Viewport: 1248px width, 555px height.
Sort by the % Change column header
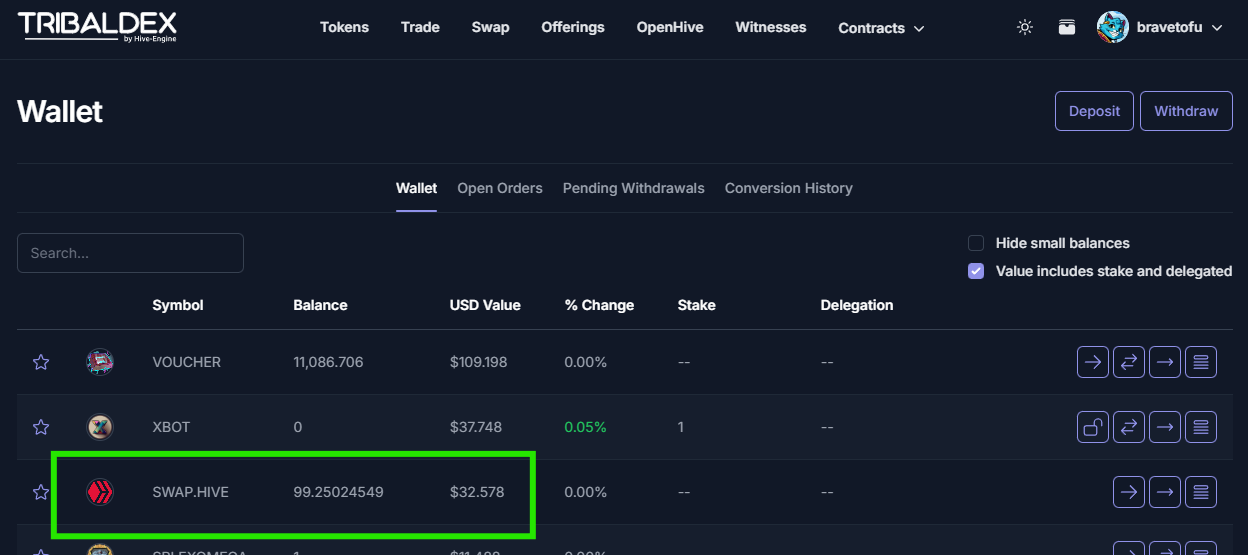click(599, 305)
